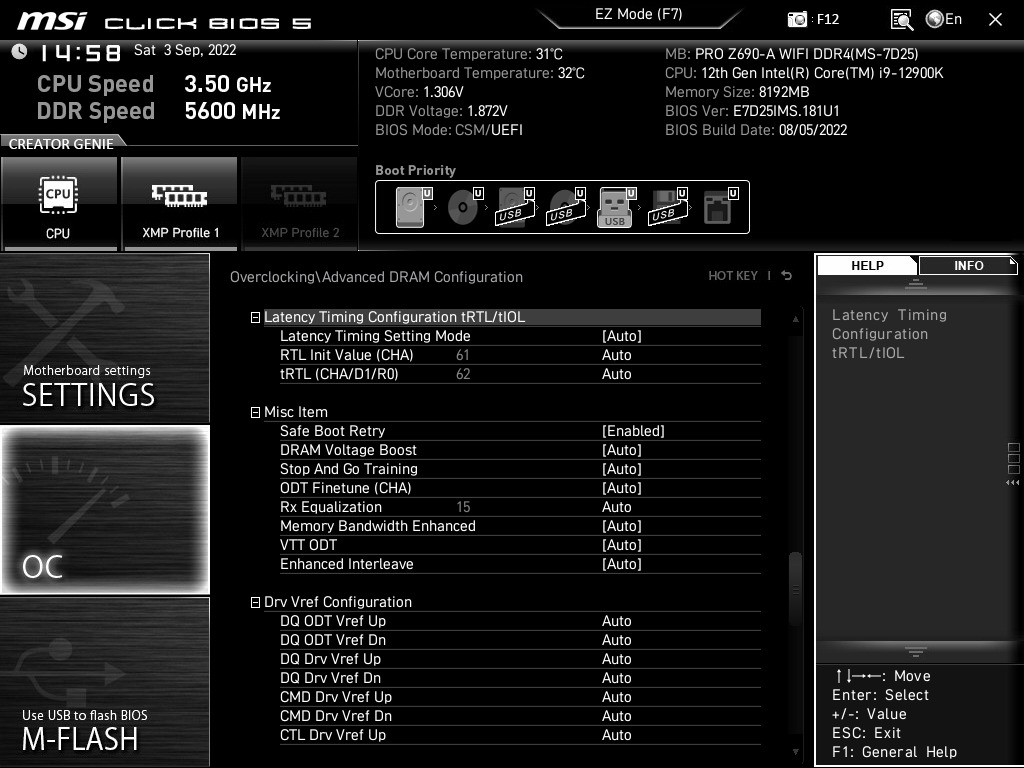Image resolution: width=1024 pixels, height=768 pixels.
Task: Change language via the globe En icon
Action: [944, 19]
